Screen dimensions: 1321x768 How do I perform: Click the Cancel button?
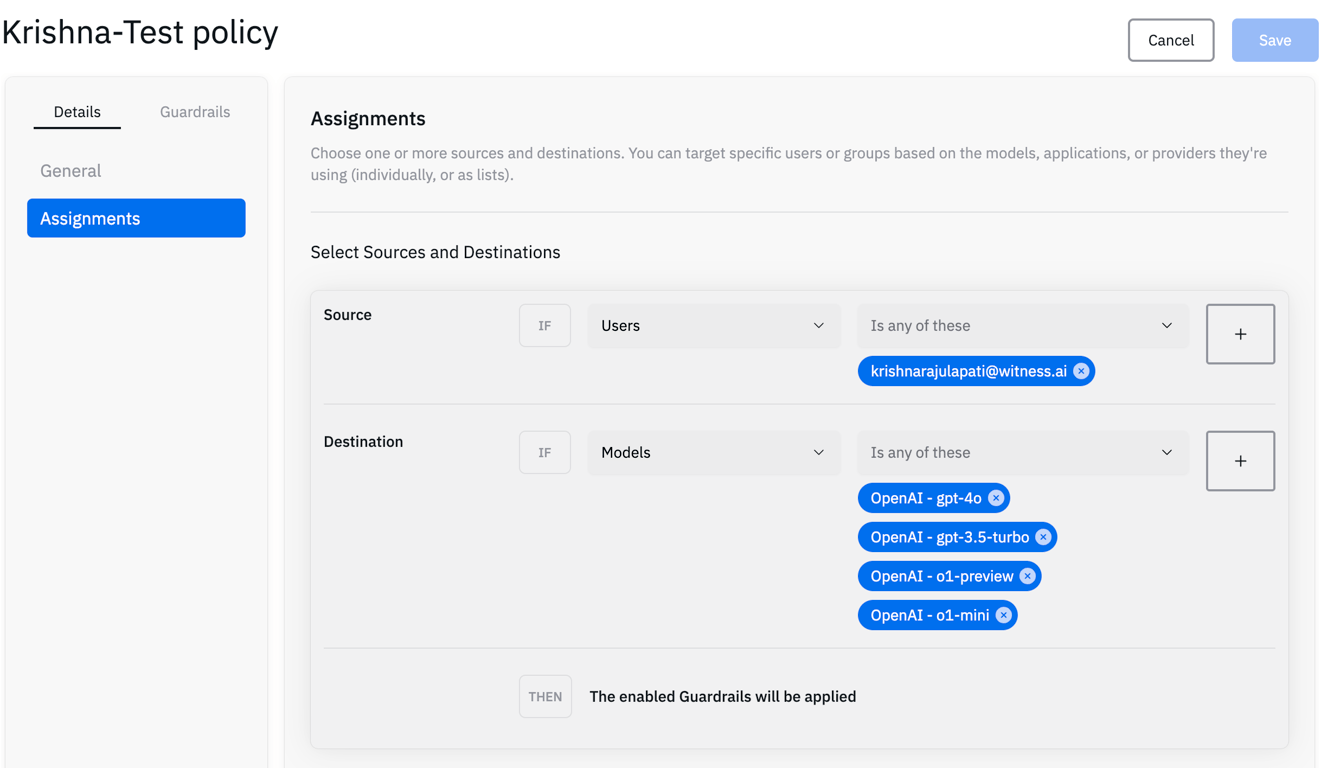(1170, 40)
